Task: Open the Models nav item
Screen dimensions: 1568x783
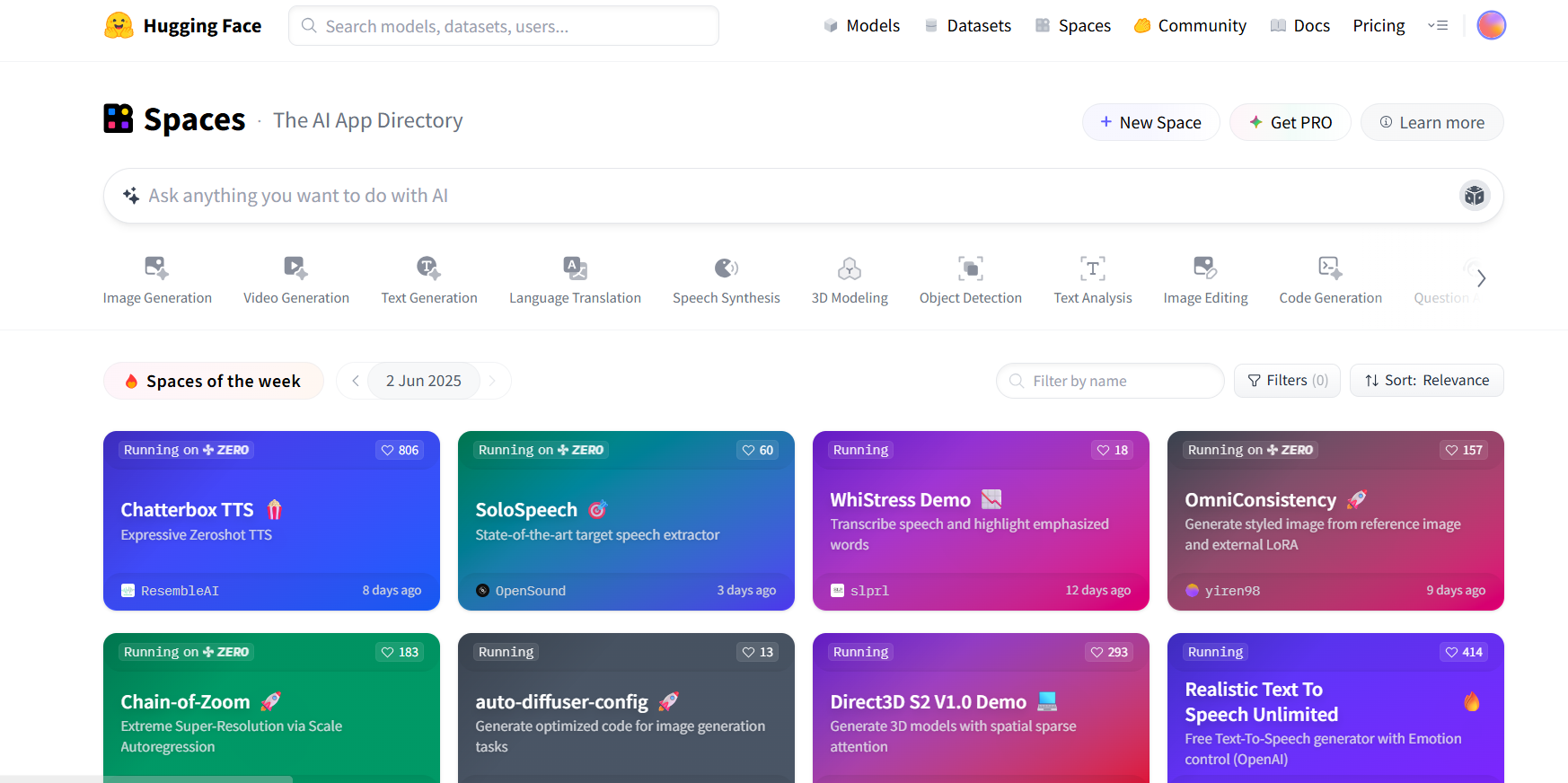Action: (x=861, y=26)
